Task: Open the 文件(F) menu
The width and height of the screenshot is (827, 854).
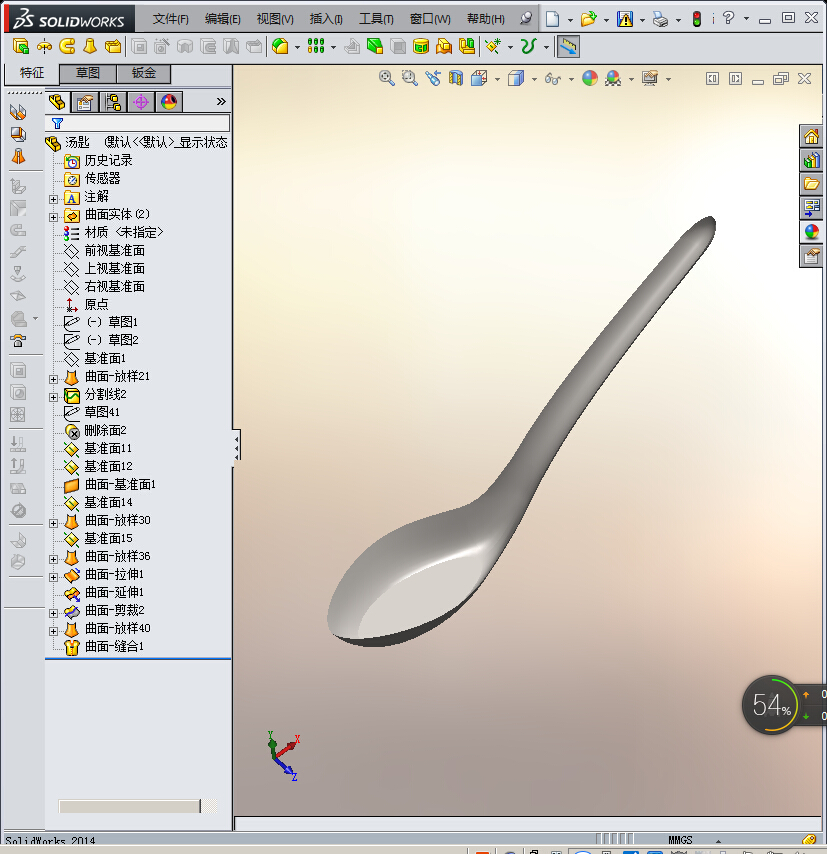Action: (171, 19)
